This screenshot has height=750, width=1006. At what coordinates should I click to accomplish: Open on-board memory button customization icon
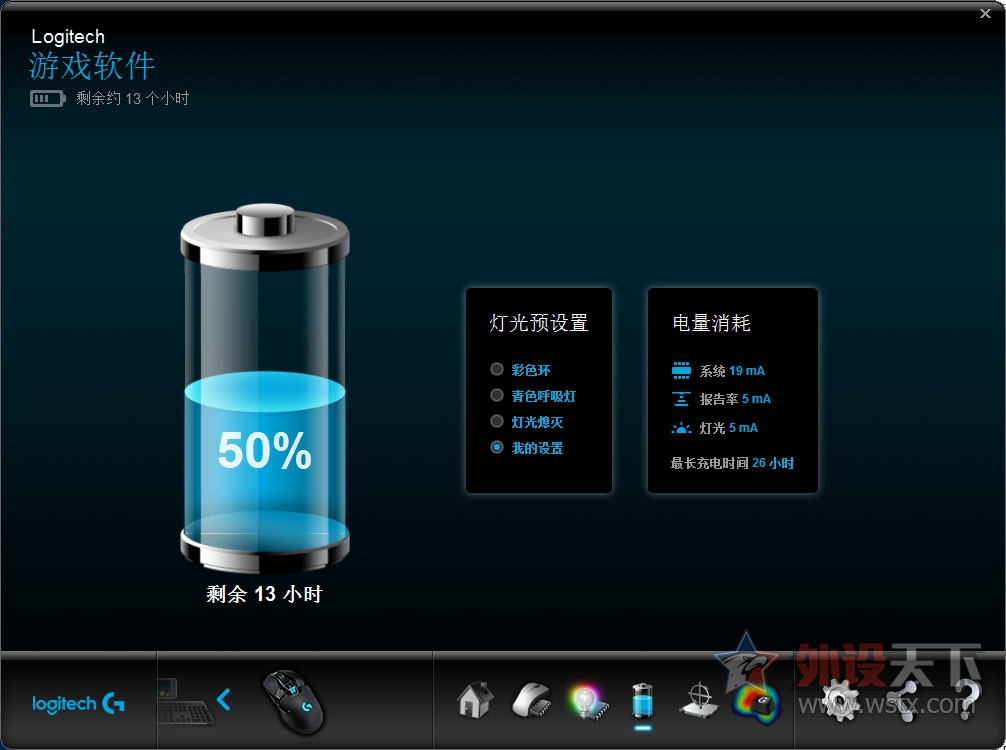click(532, 700)
